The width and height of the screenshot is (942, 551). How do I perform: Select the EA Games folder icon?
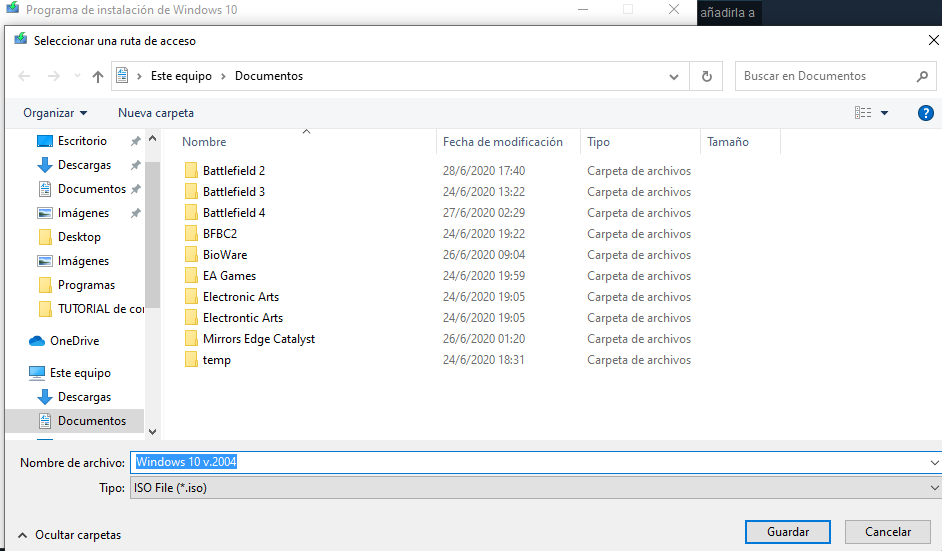191,276
